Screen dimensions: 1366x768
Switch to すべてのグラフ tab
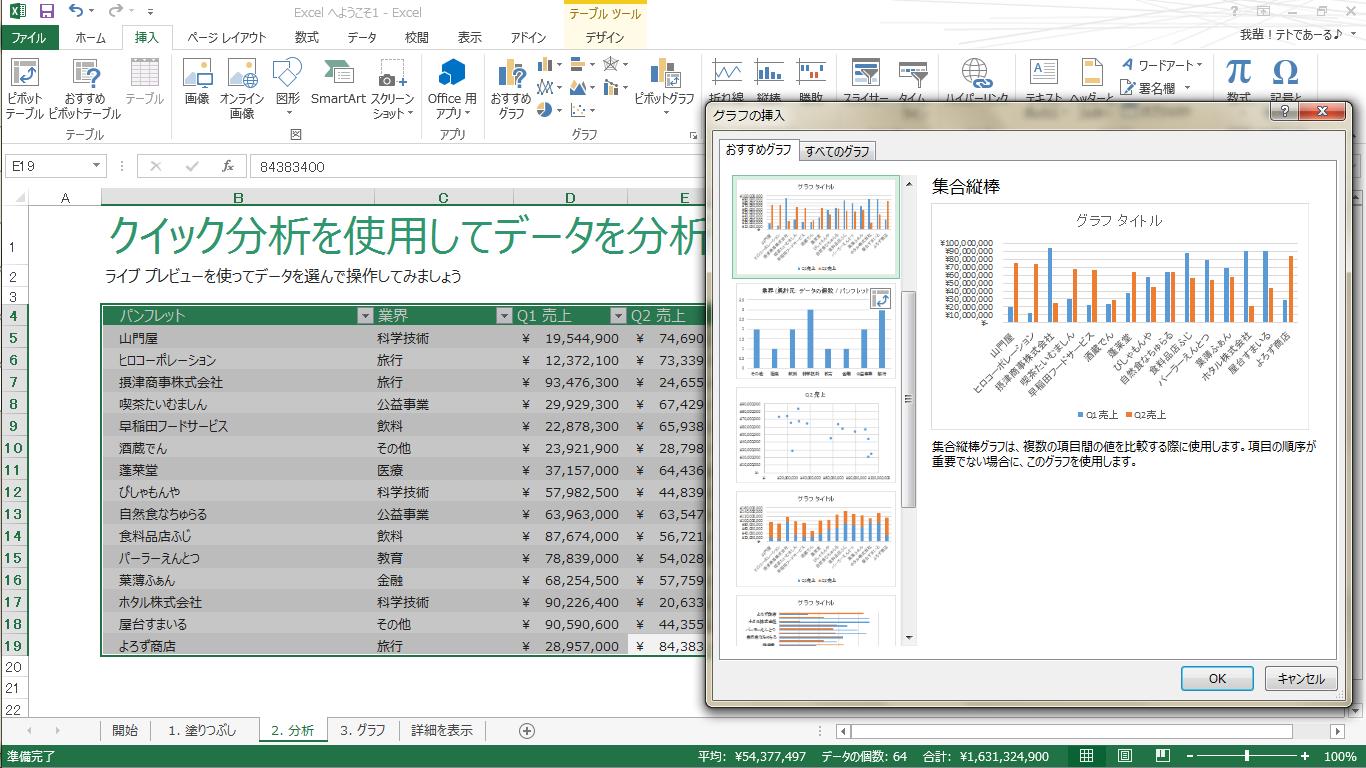coord(837,151)
